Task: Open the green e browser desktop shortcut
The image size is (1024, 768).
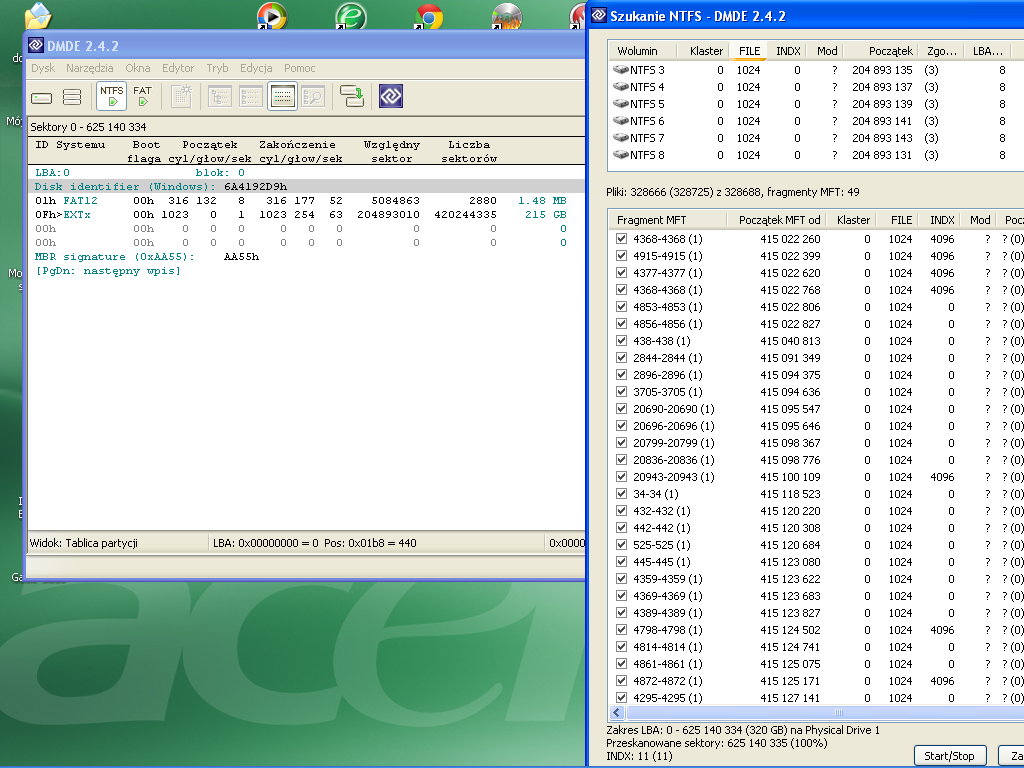Action: (350, 16)
